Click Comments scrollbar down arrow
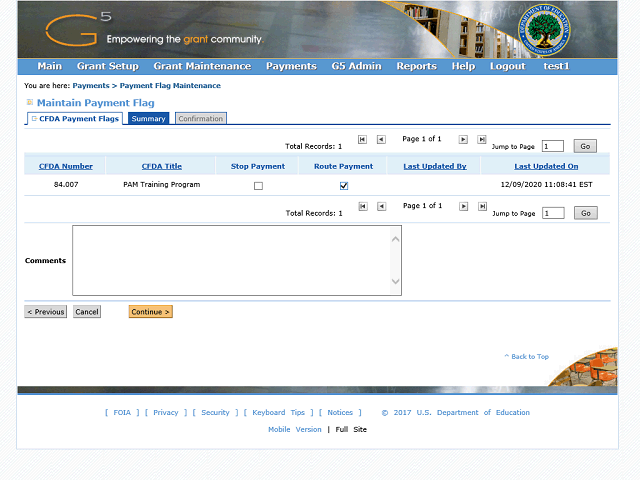 395,281
